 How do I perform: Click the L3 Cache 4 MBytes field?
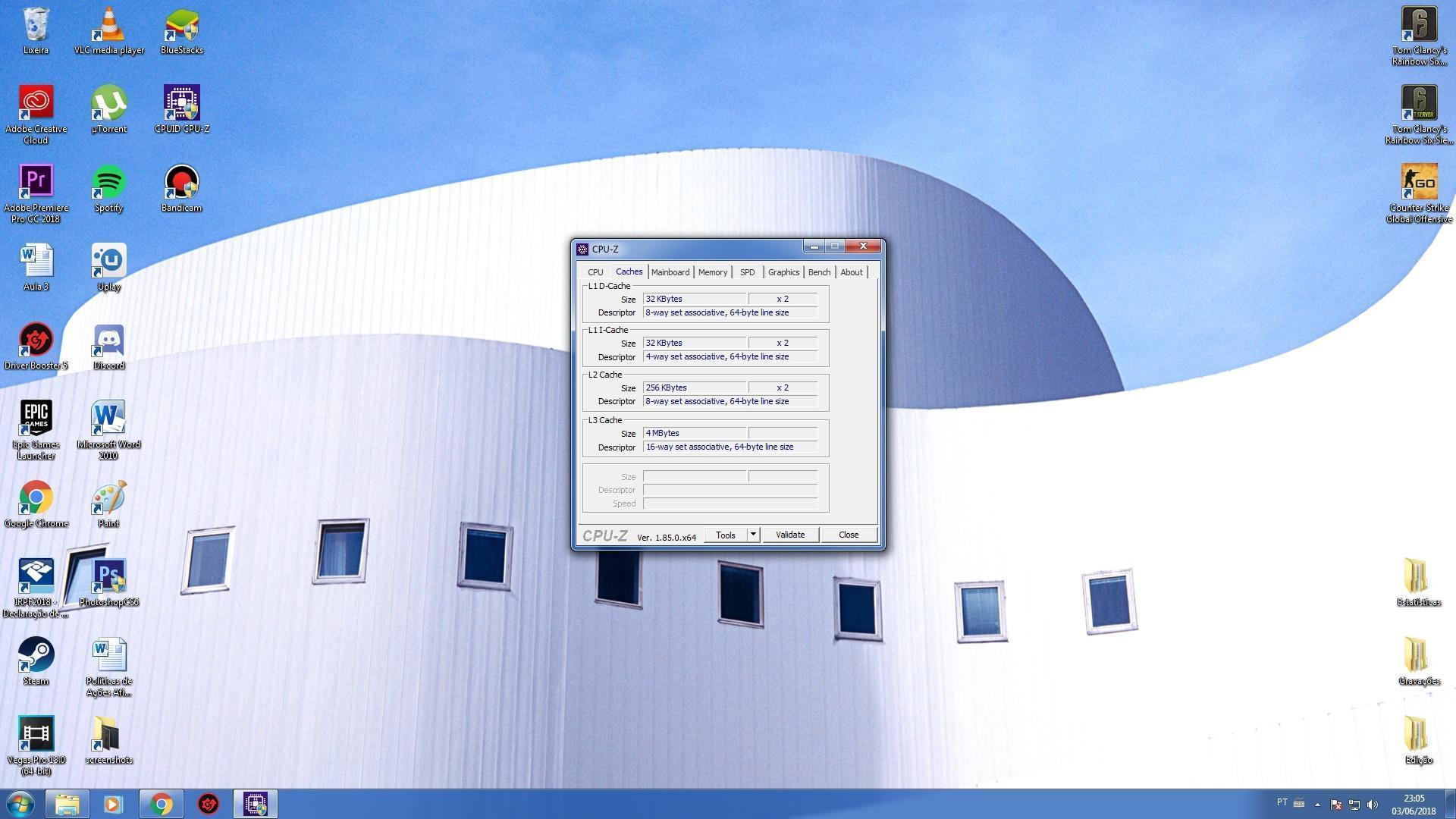point(695,434)
